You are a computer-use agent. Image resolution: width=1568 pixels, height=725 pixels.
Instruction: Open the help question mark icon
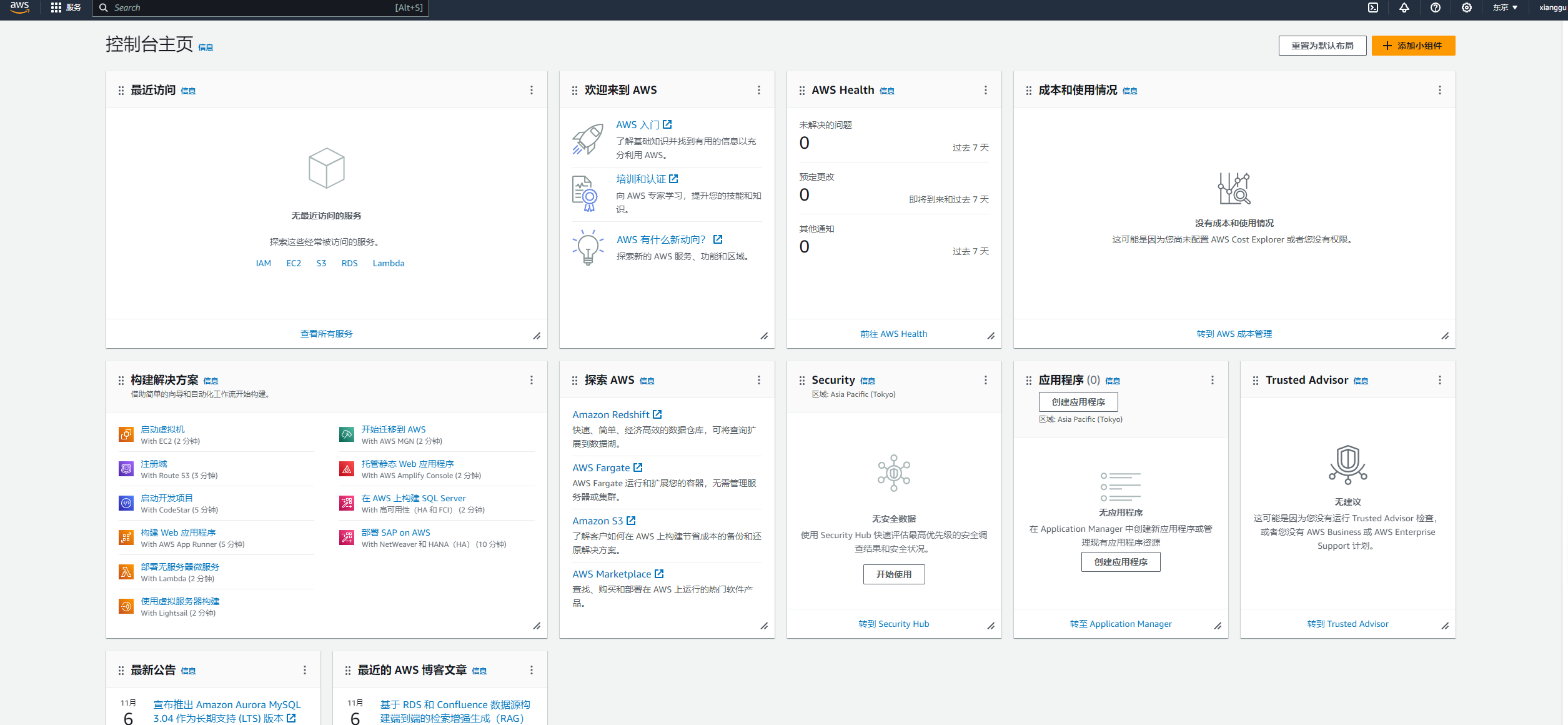pos(1435,8)
